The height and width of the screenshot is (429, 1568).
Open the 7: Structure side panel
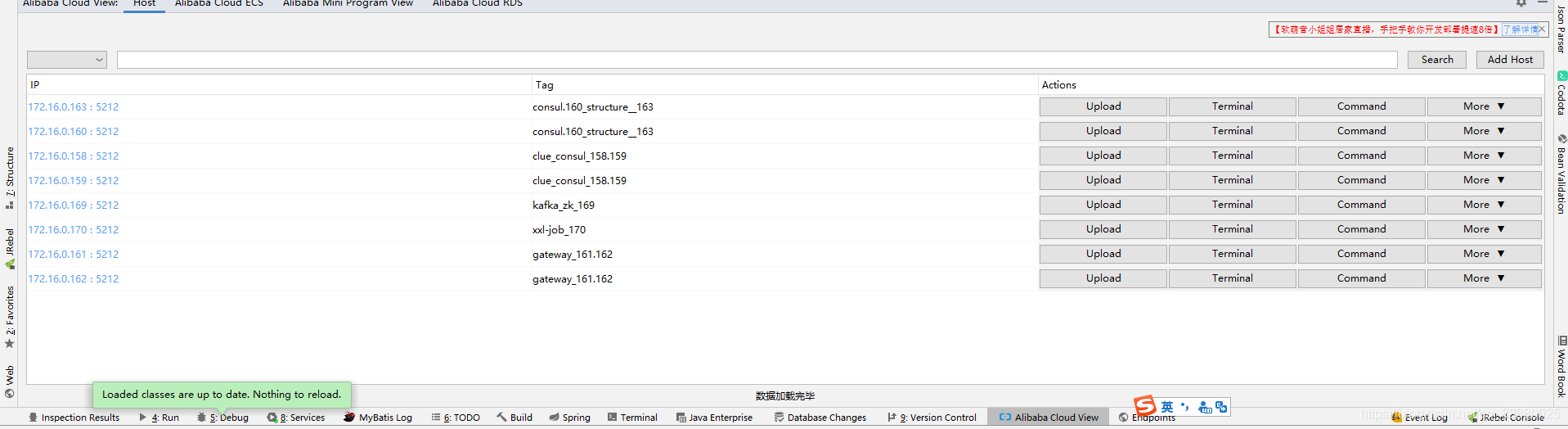click(10, 178)
